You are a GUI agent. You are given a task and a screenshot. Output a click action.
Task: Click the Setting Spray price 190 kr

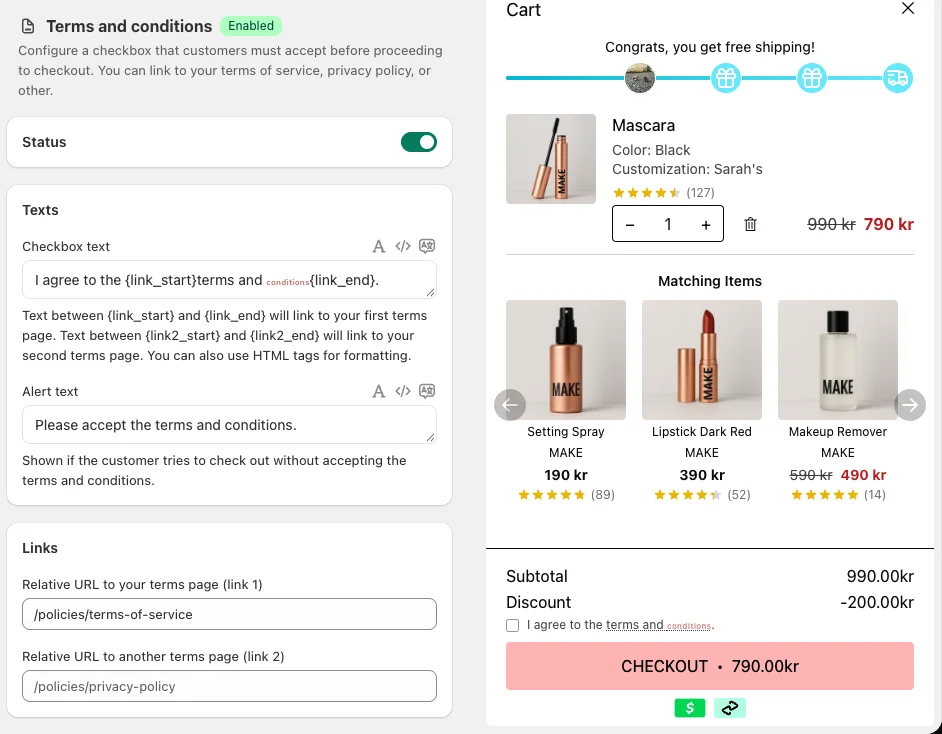click(566, 475)
